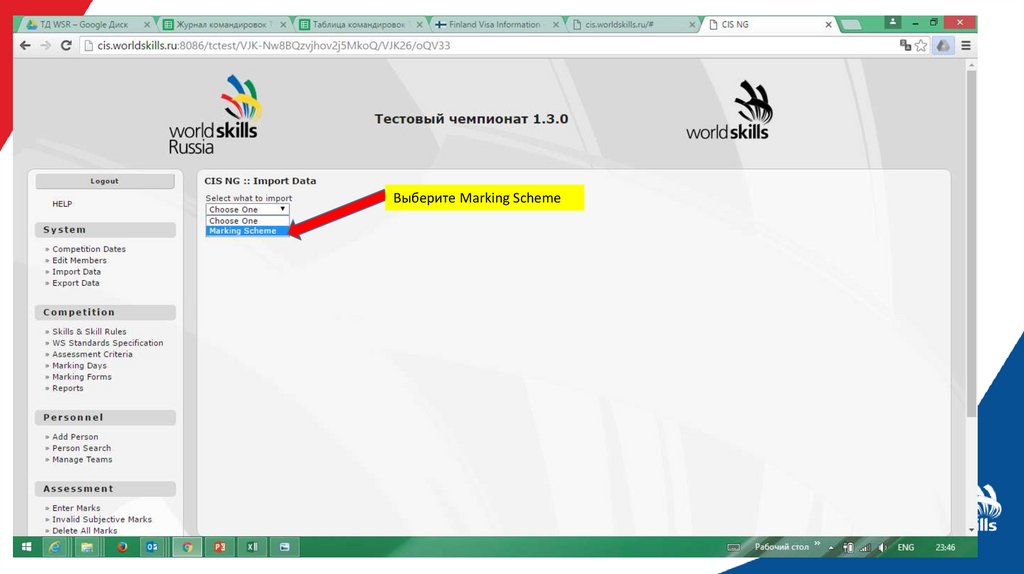Launch Internet Explorer from the taskbar
Screen dimensions: 1024x574
coord(55,547)
